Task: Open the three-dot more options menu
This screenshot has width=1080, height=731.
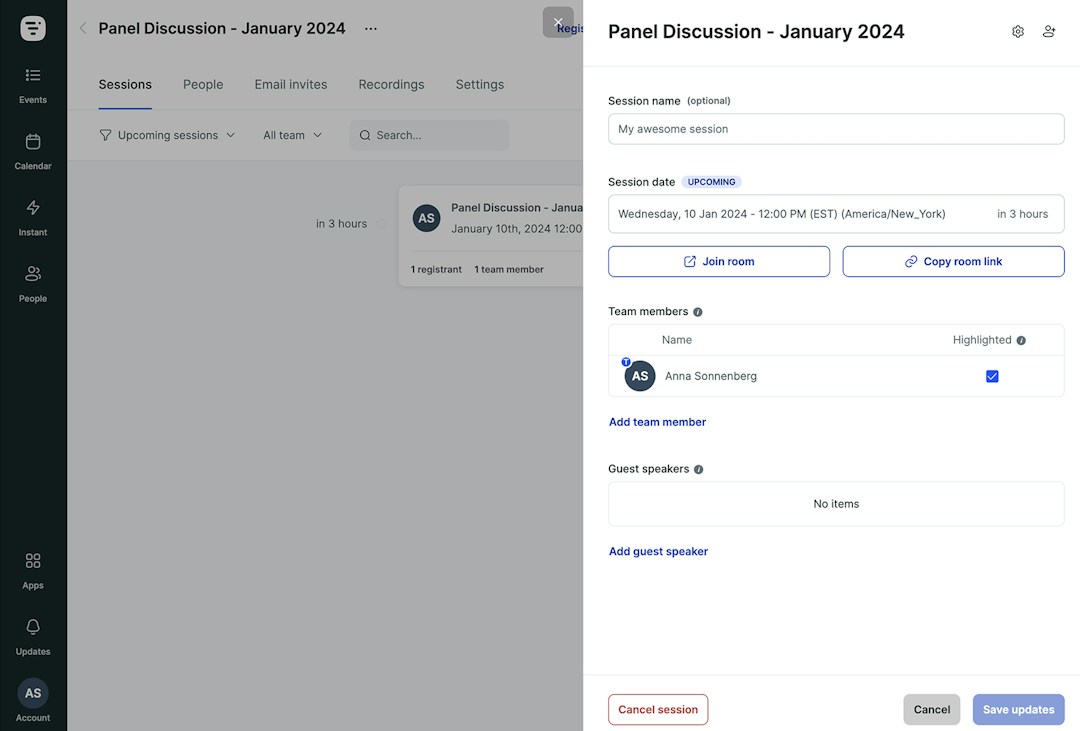Action: [371, 28]
